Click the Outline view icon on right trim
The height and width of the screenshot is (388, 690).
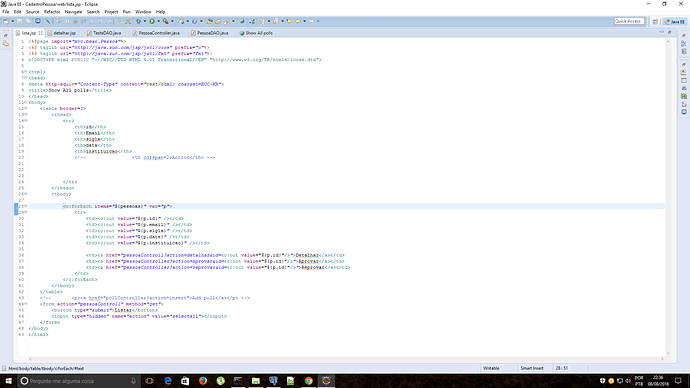[683, 44]
